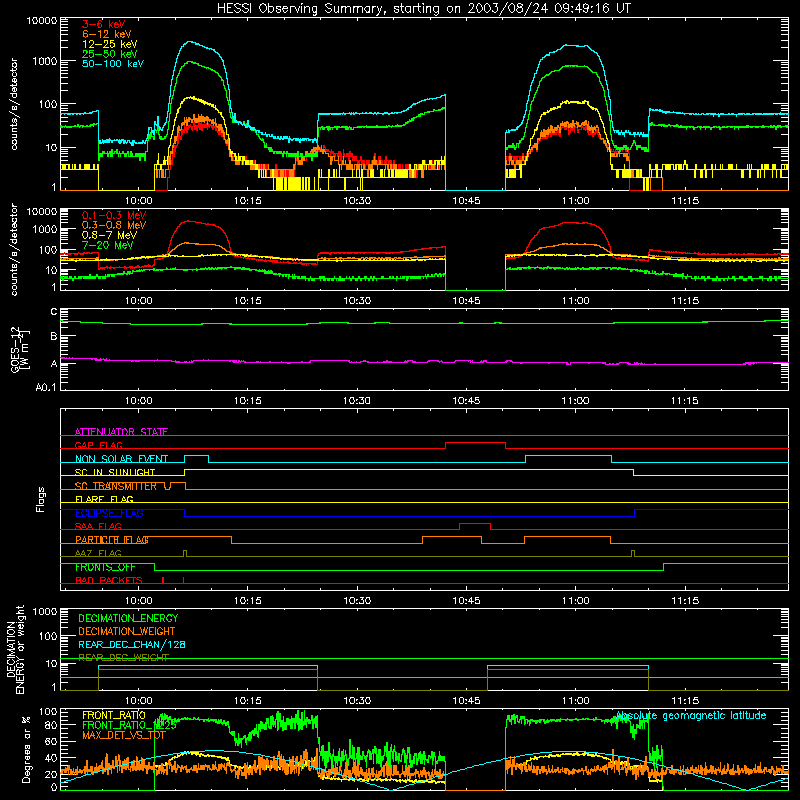
Task: Click the MAX_DET_VS_TOT legend label
Action: pyautogui.click(x=124, y=735)
